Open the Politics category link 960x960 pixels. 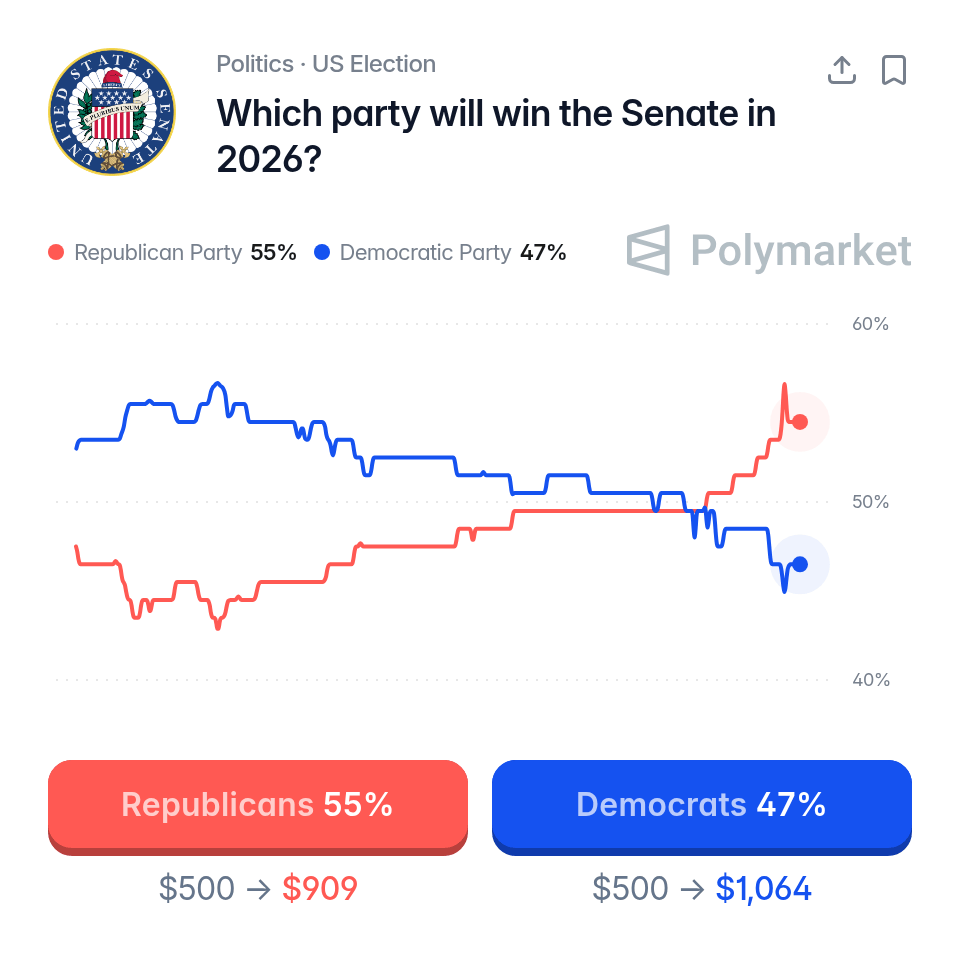255,64
